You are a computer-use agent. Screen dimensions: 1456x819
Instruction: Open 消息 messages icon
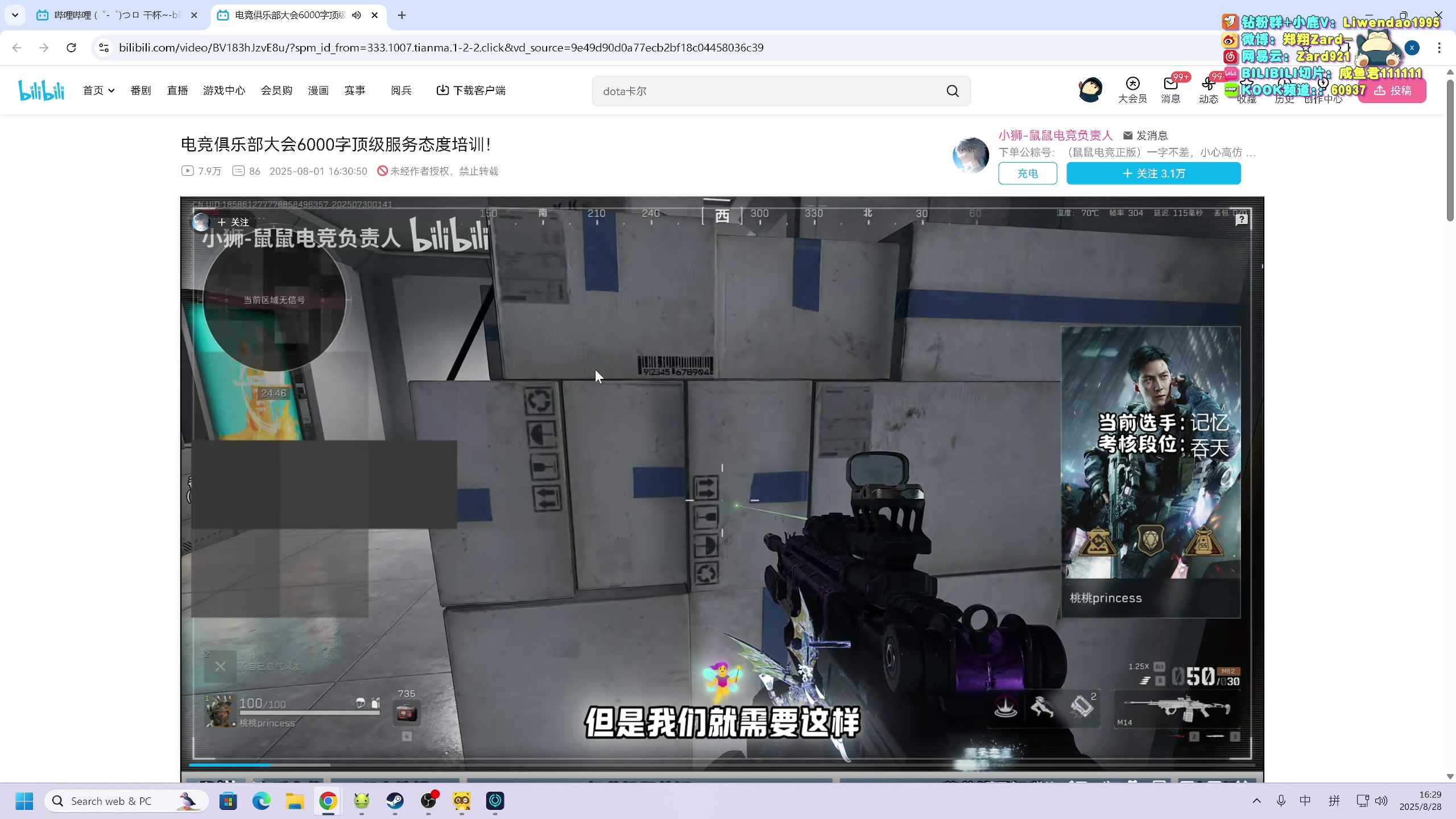click(1170, 90)
